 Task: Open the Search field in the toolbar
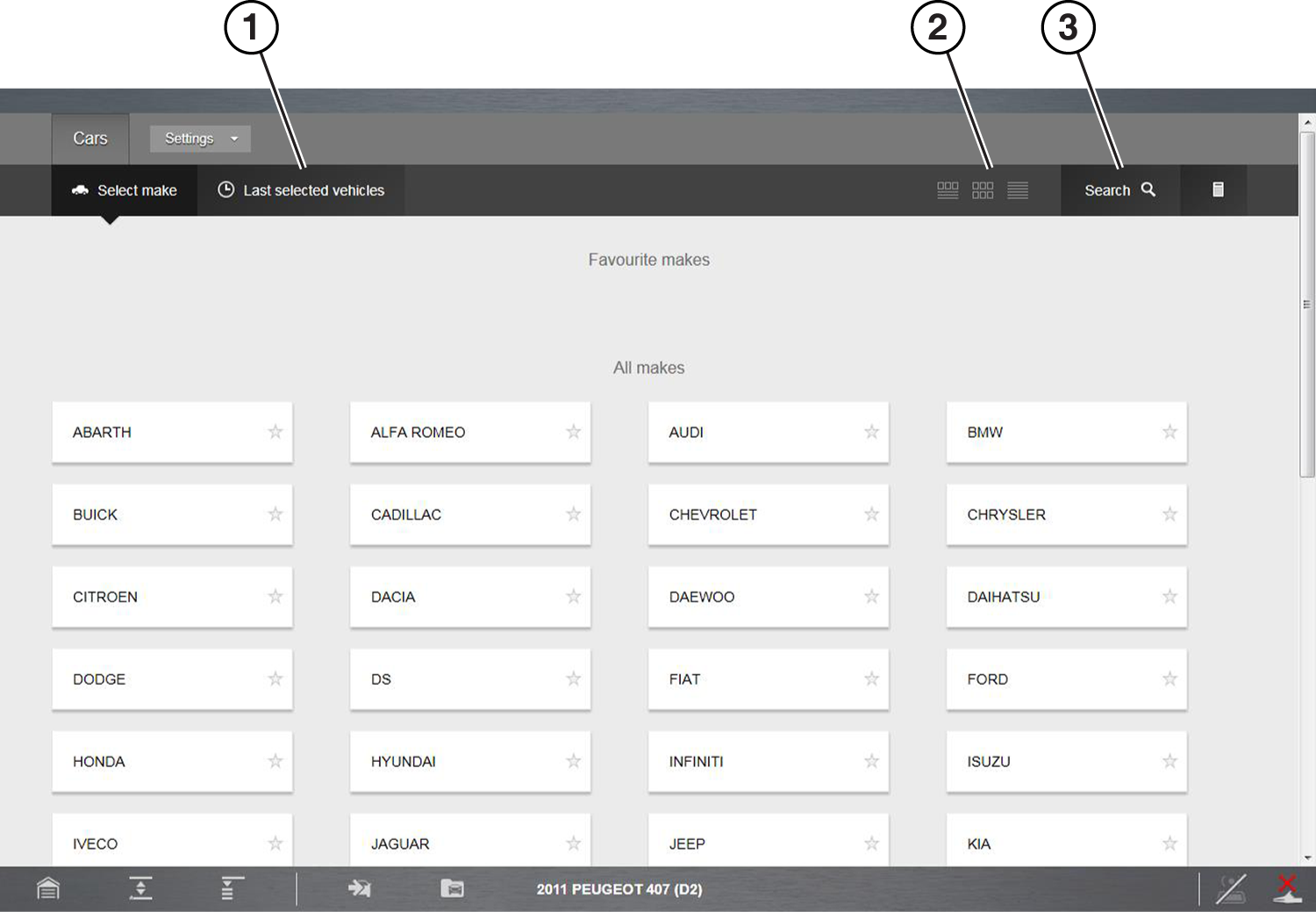(1119, 190)
